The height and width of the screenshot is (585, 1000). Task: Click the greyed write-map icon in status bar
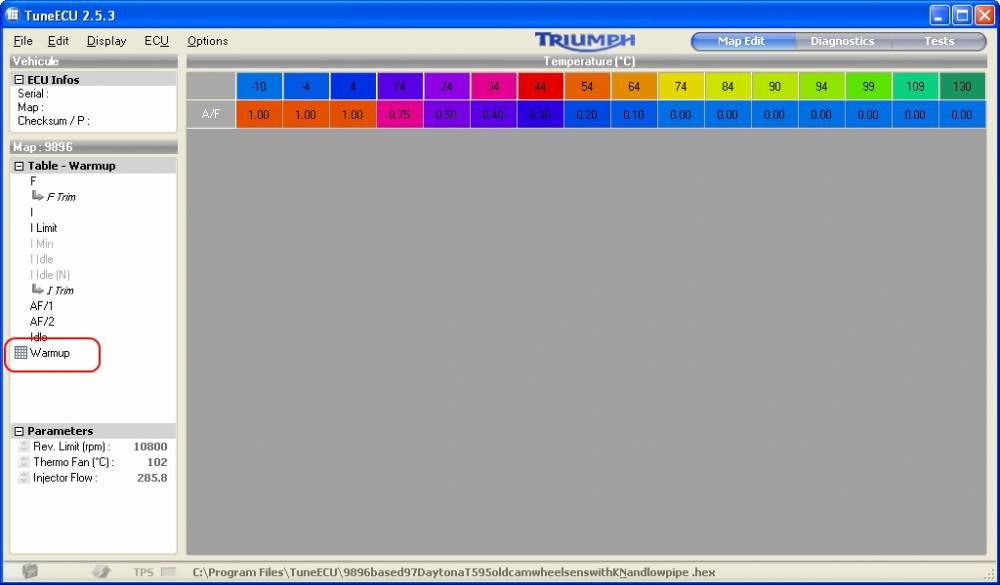(x=100, y=572)
